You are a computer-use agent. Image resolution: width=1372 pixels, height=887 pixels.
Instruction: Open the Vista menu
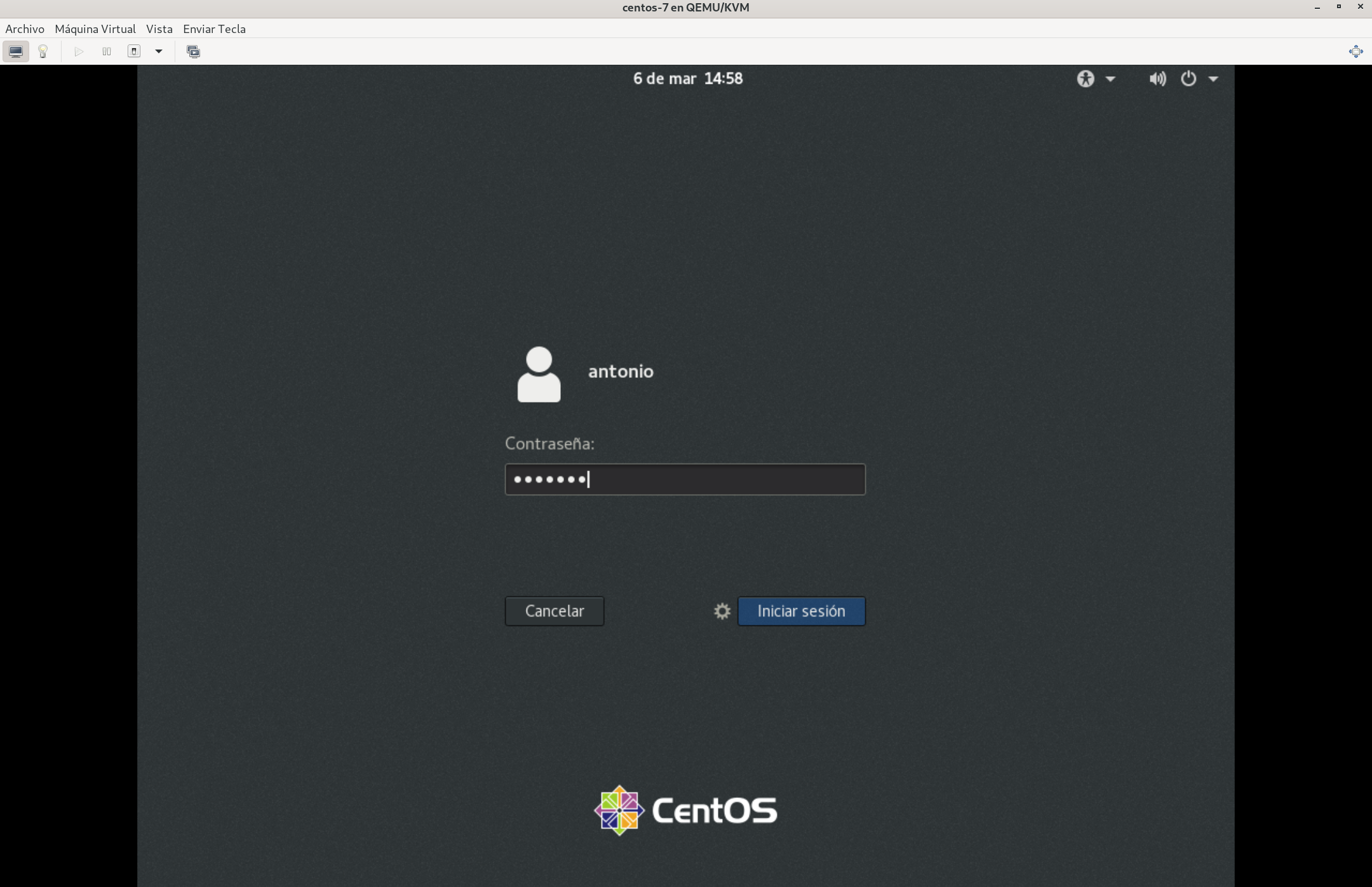(x=159, y=29)
